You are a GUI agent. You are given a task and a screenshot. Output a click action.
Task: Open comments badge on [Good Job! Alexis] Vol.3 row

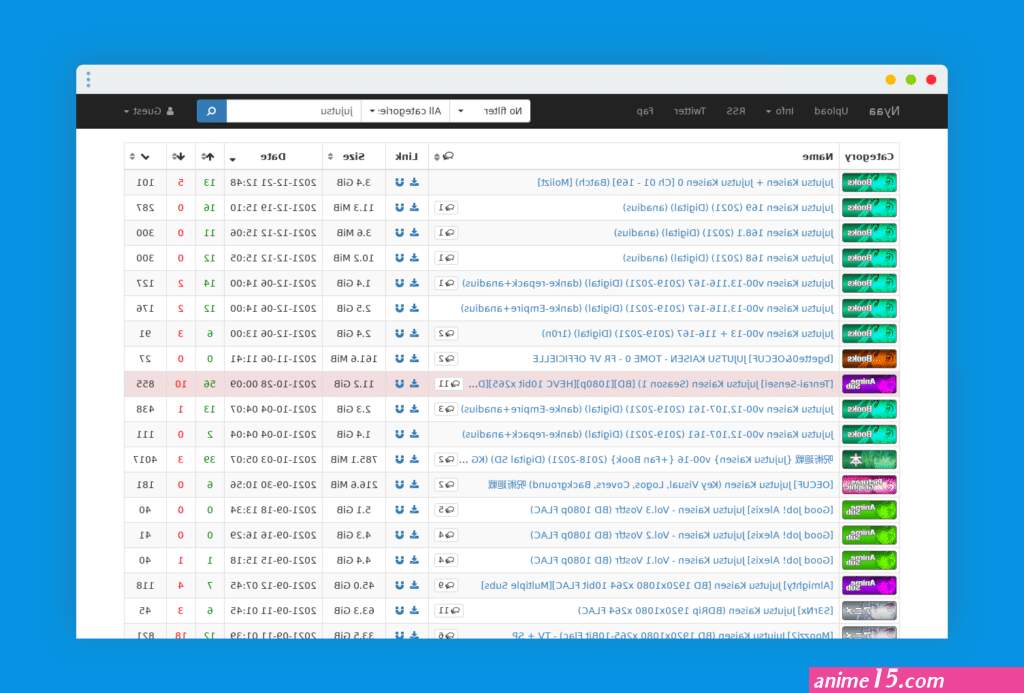pos(446,509)
